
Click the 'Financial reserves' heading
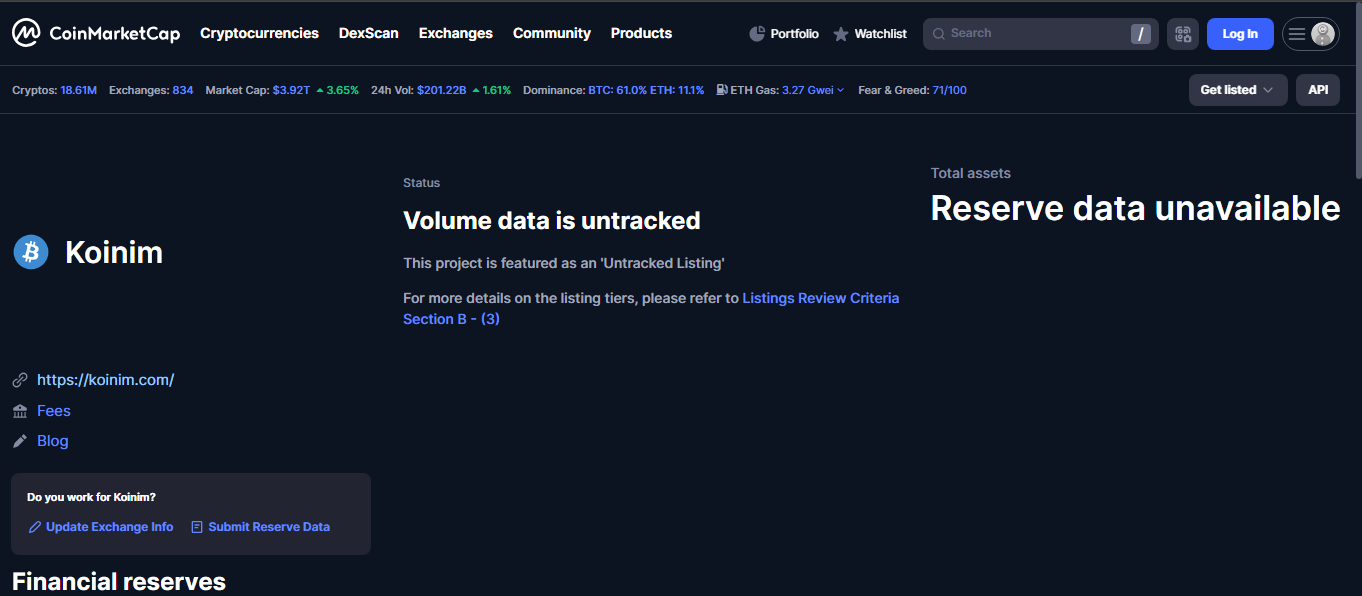click(119, 581)
